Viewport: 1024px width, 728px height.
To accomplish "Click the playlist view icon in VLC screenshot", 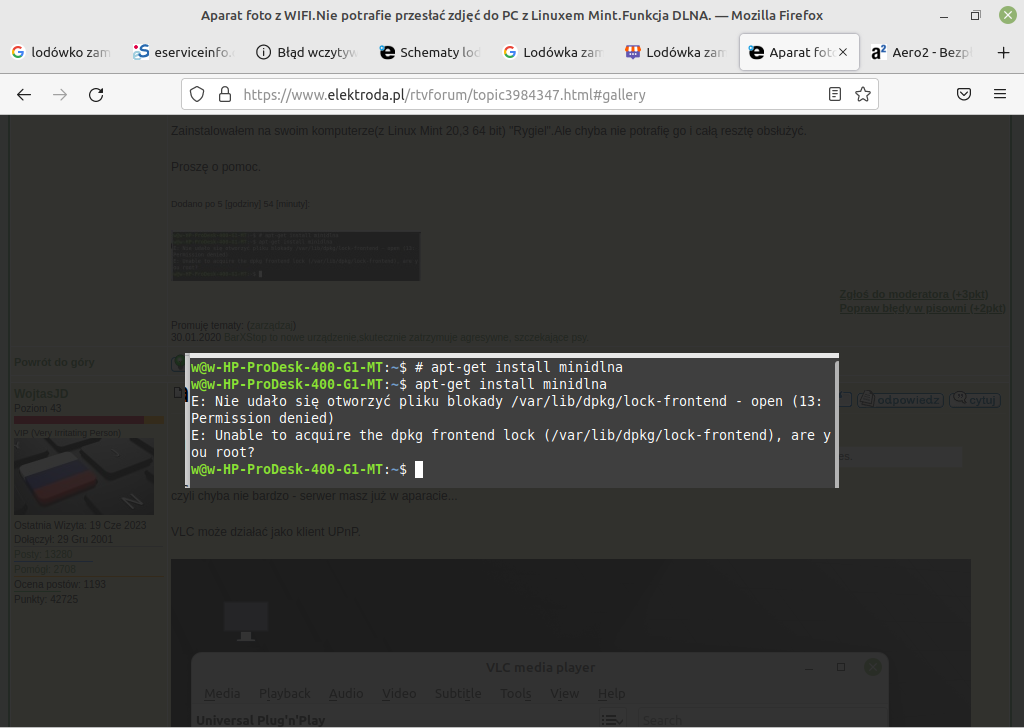I will click(607, 719).
